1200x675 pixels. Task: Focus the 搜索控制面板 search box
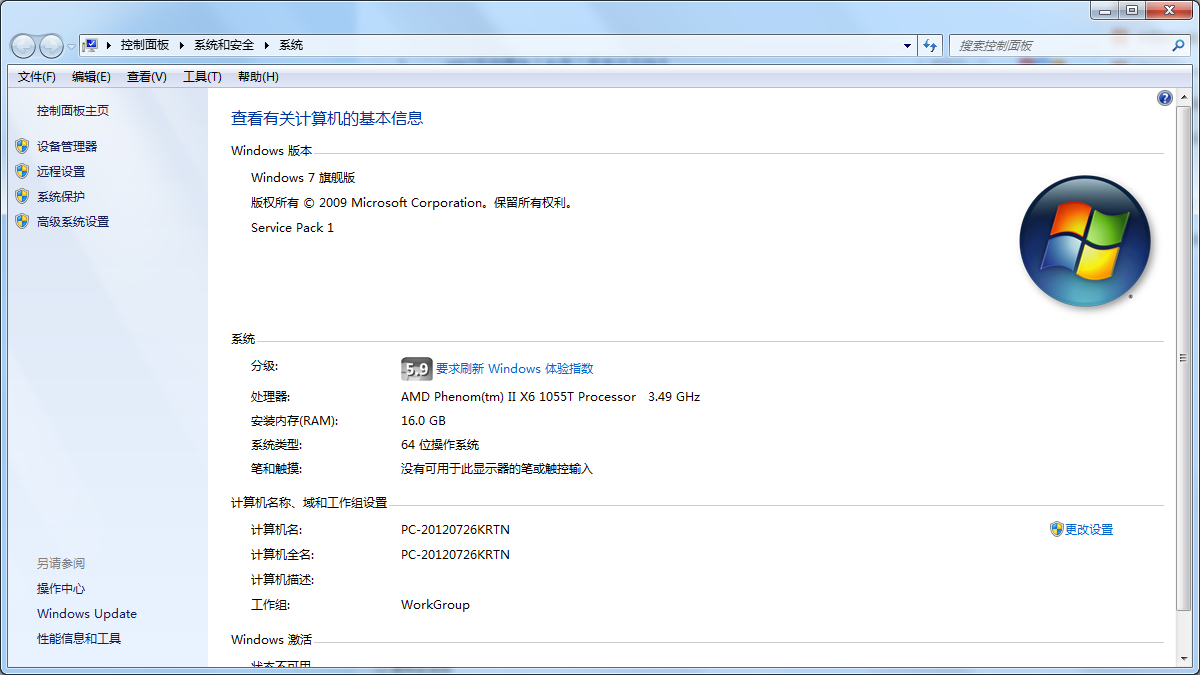(1059, 45)
